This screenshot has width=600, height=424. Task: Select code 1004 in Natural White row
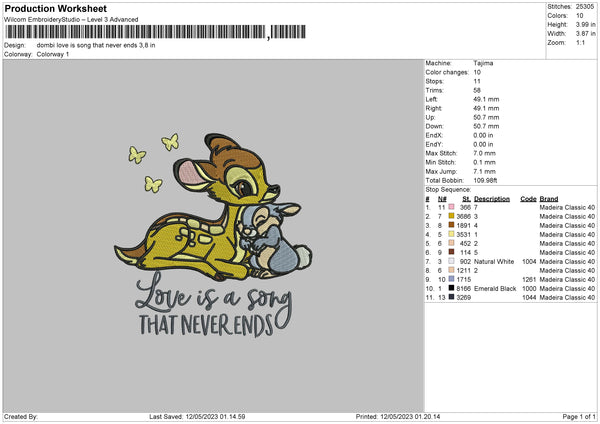pos(529,261)
